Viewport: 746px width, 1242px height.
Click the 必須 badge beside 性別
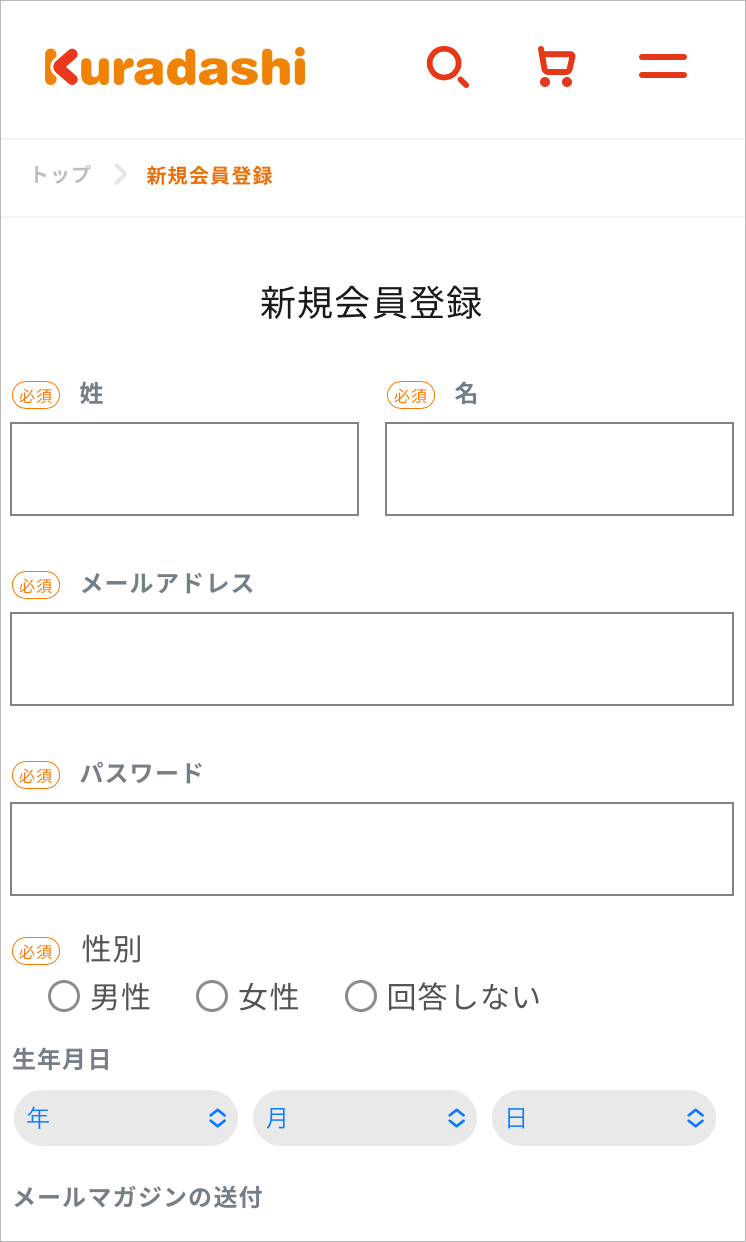click(x=36, y=951)
